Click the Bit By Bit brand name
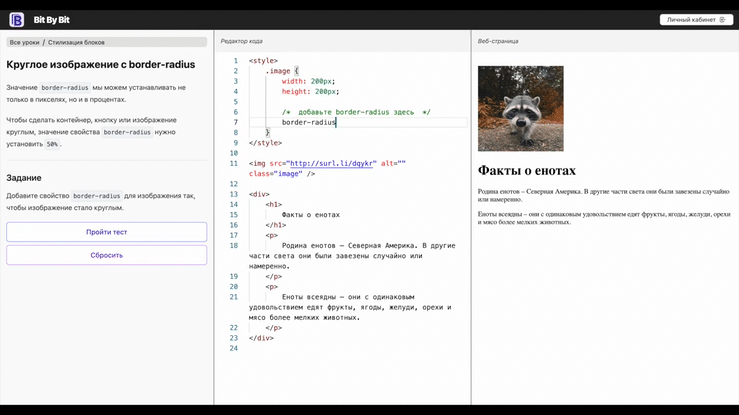 click(51, 20)
